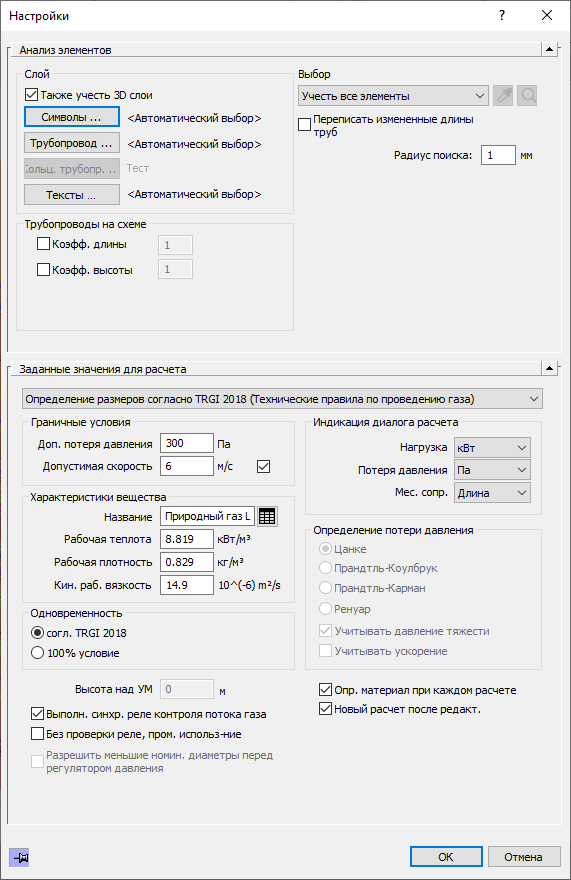Click the Рабочая плотность value field

pos(186,562)
